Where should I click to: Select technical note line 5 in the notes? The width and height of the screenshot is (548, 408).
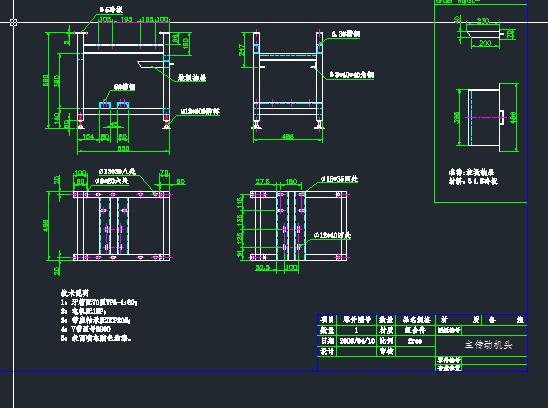[96, 338]
